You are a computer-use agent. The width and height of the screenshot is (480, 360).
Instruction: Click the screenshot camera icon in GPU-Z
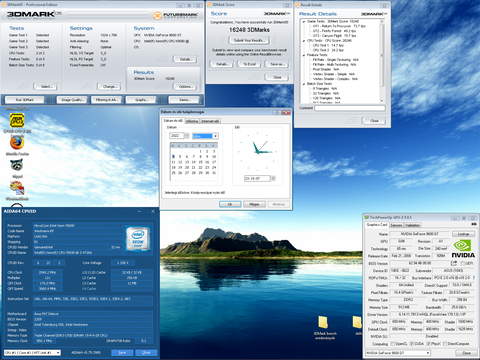point(474,225)
